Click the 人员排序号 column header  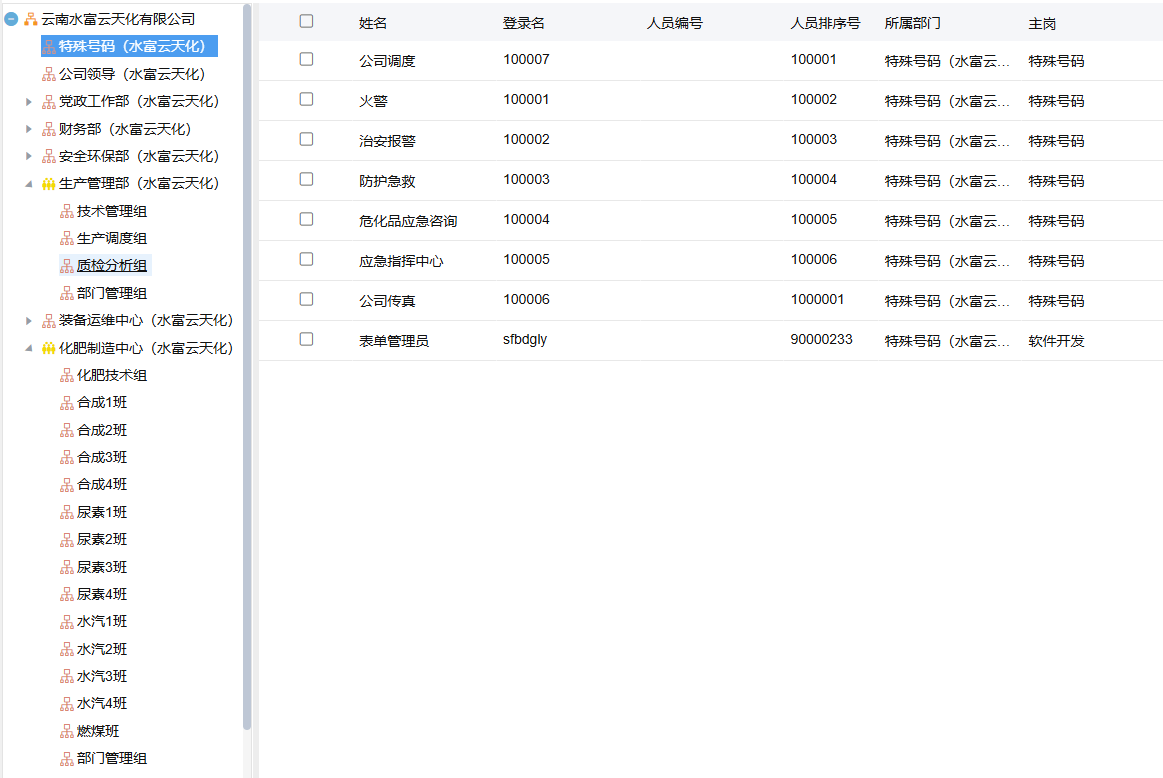(825, 23)
